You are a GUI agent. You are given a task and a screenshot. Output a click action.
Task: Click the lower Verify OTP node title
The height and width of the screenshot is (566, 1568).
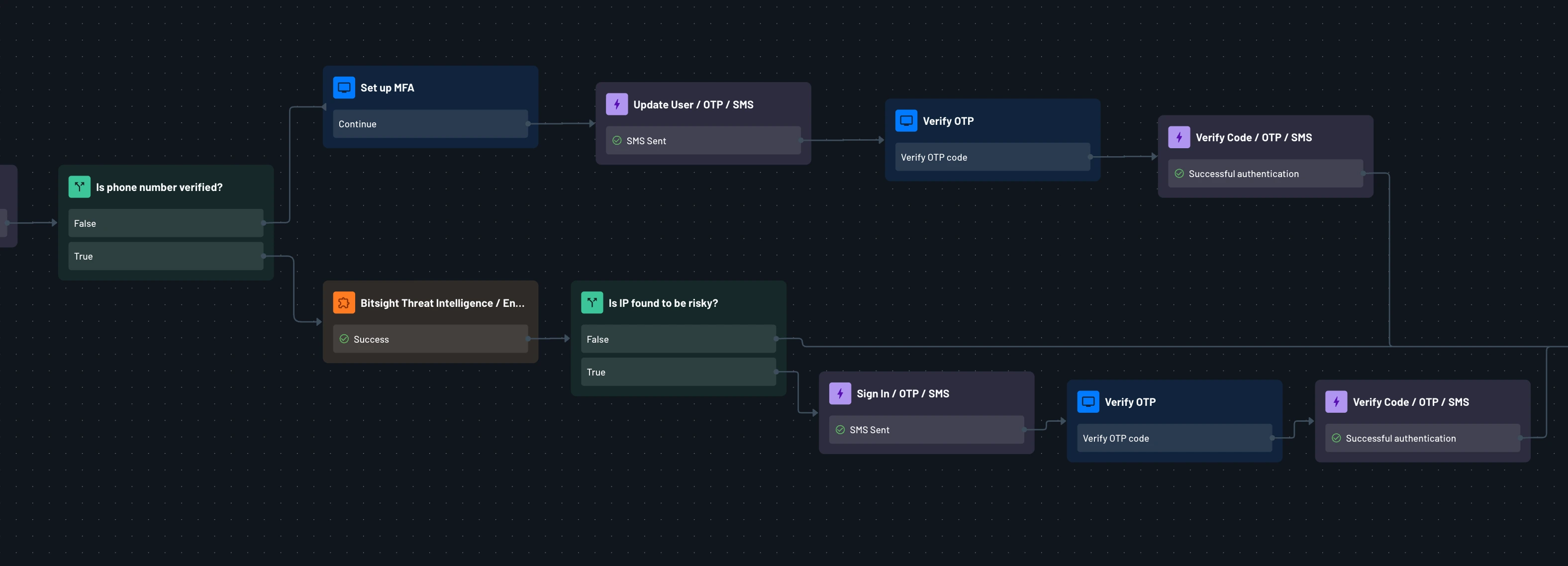[1130, 402]
